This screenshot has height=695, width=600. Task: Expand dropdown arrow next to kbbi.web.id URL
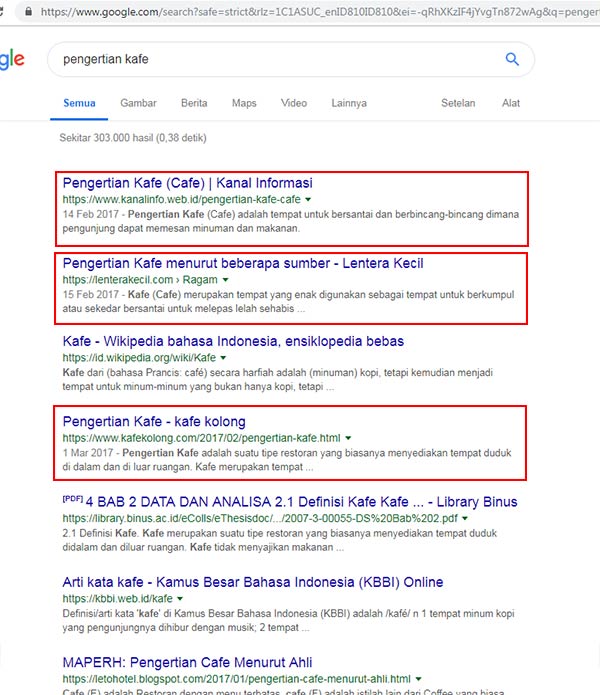(x=180, y=599)
